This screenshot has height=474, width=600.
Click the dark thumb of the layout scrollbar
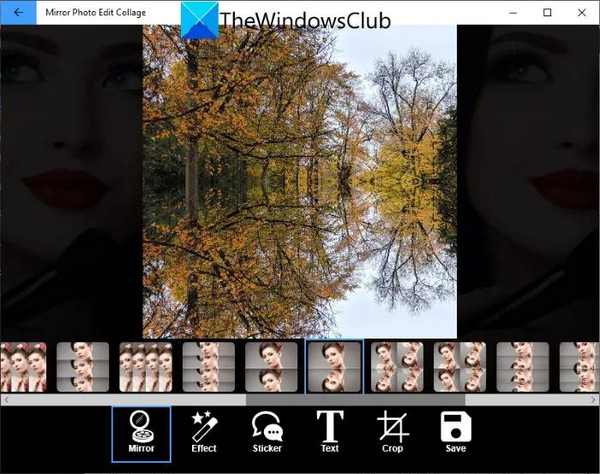(x=355, y=400)
